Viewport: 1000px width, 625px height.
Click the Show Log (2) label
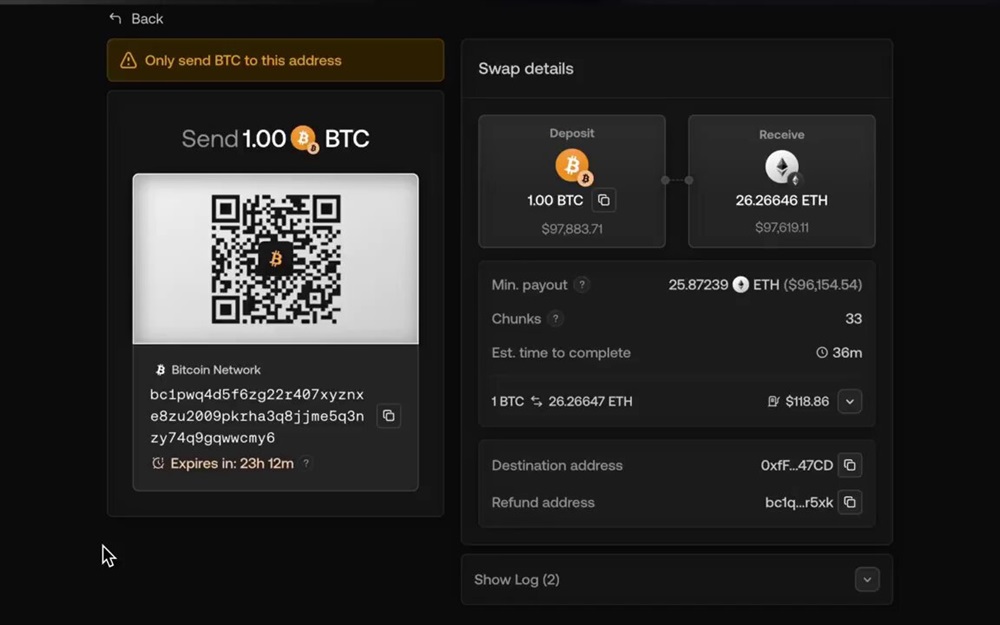coord(516,580)
